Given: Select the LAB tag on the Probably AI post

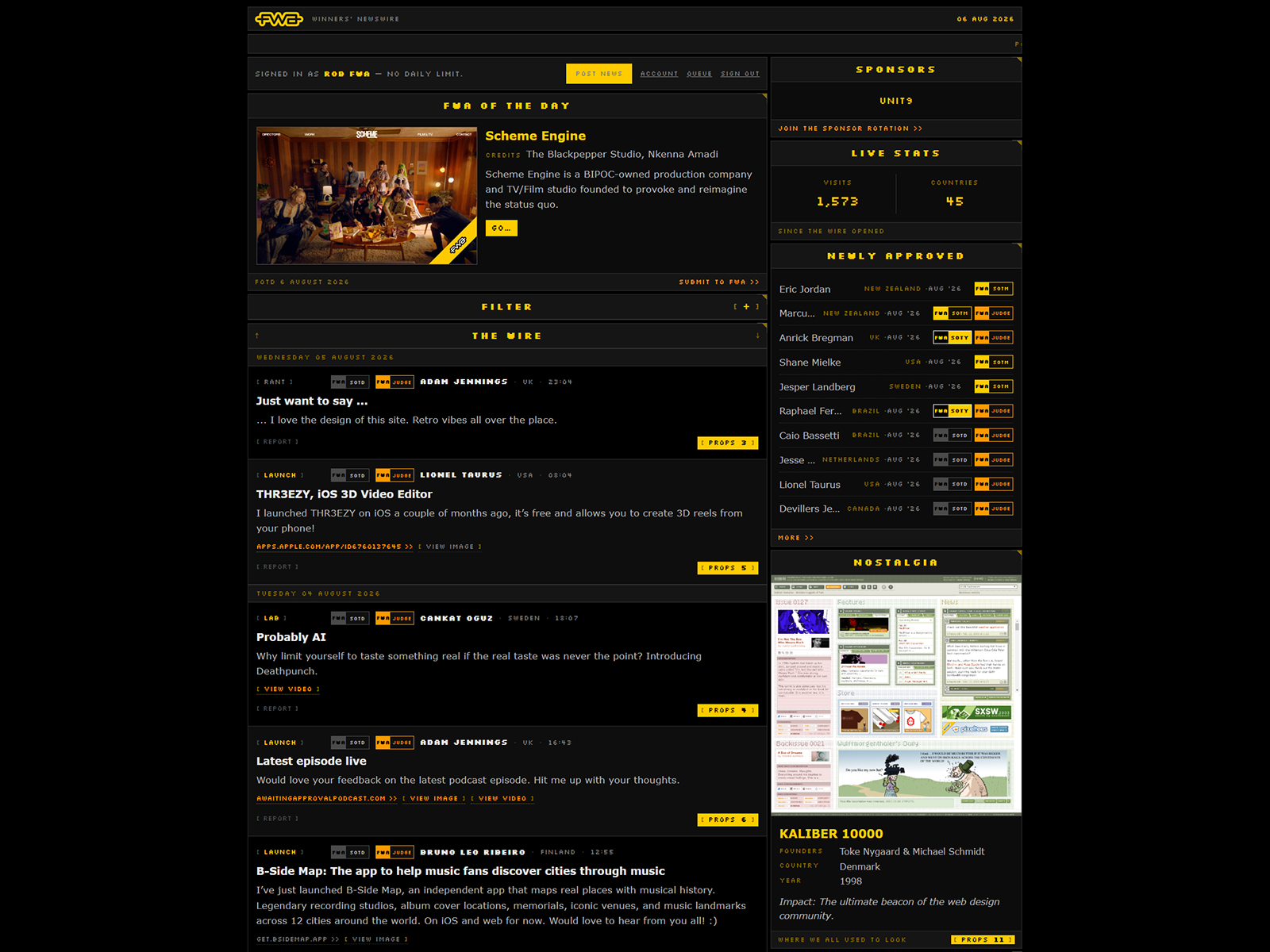Looking at the screenshot, I should [271, 618].
